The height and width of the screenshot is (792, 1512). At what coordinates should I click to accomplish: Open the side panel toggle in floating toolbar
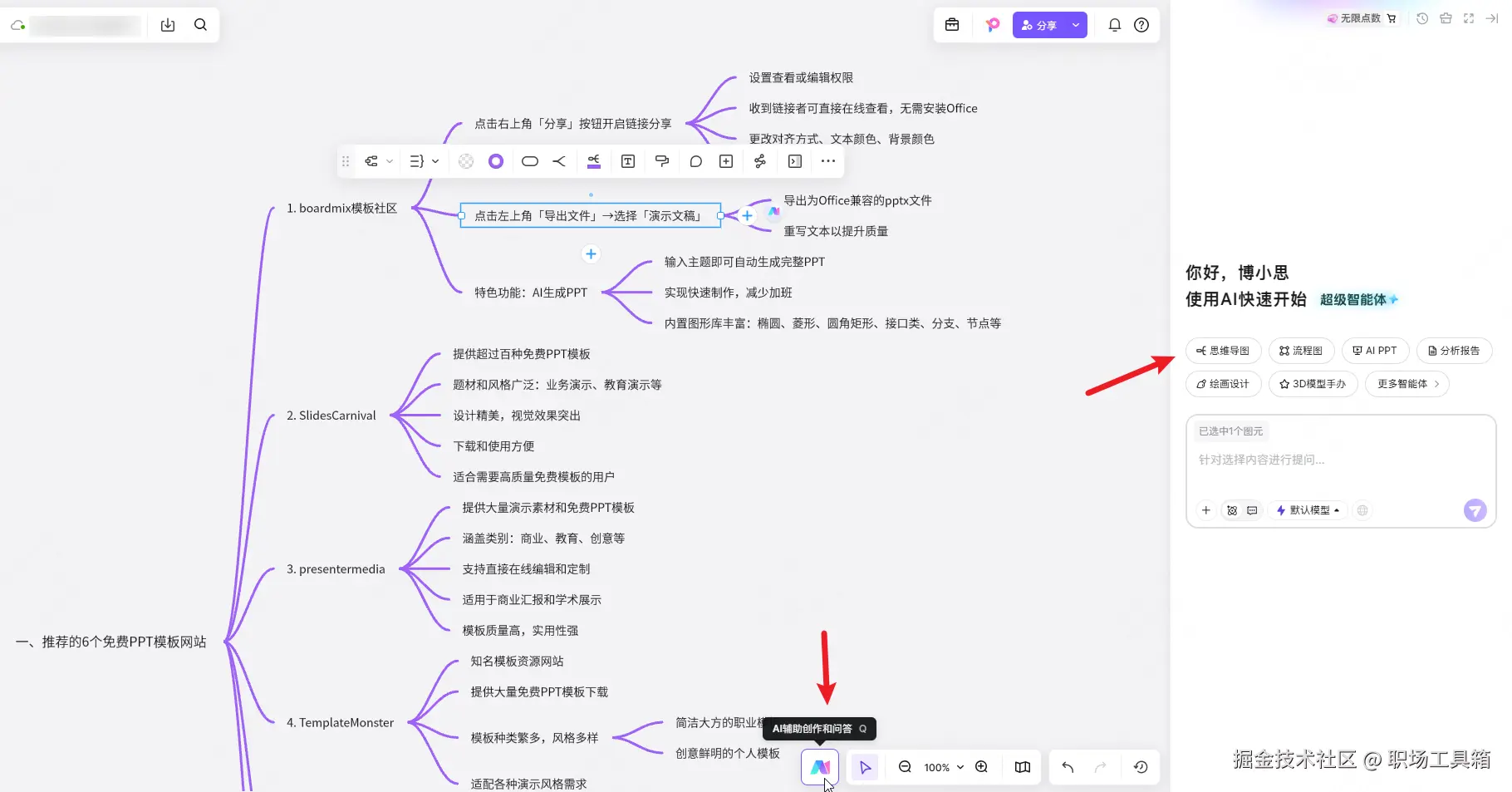click(x=795, y=161)
